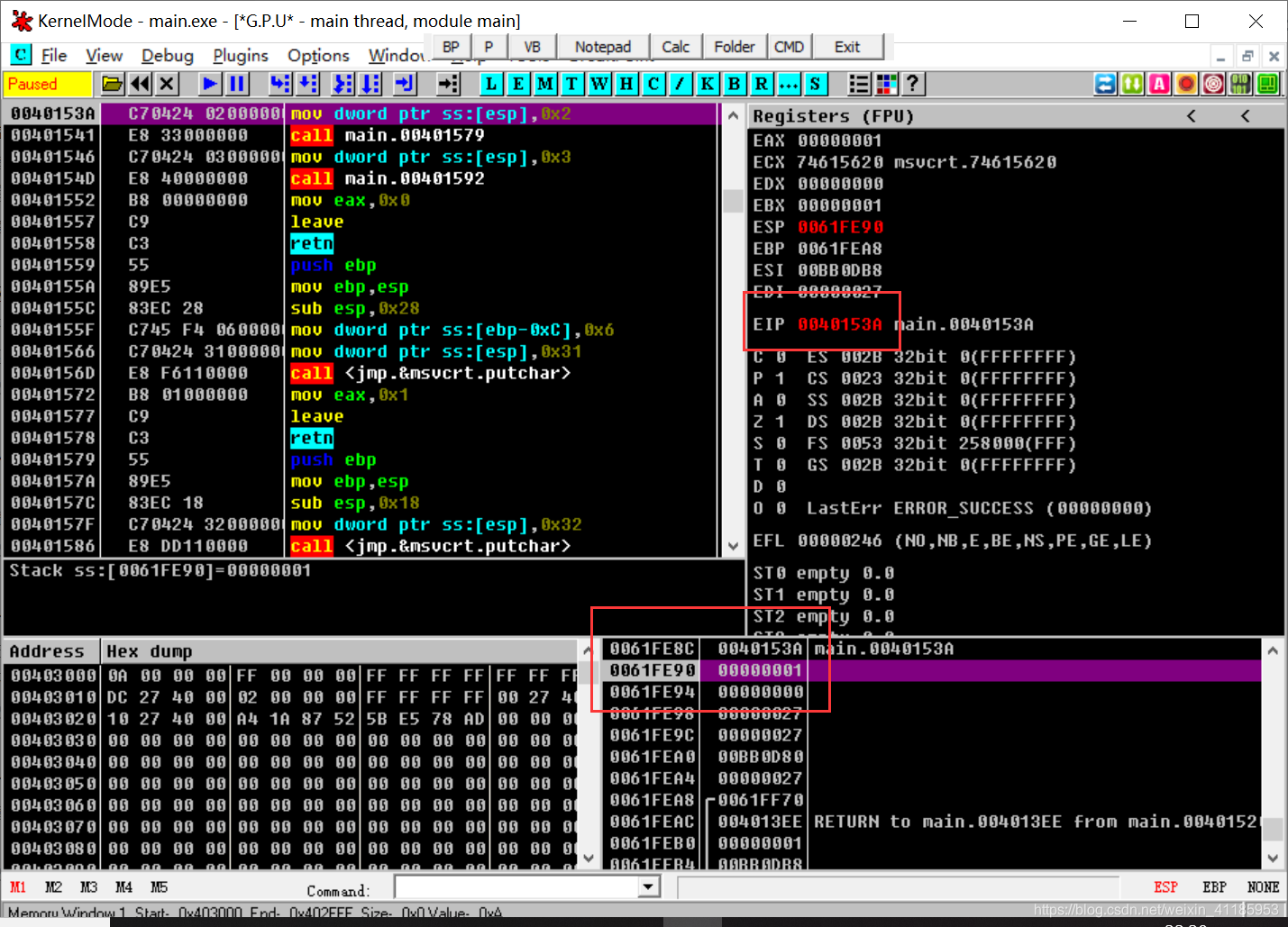Open the View menu

(x=104, y=55)
